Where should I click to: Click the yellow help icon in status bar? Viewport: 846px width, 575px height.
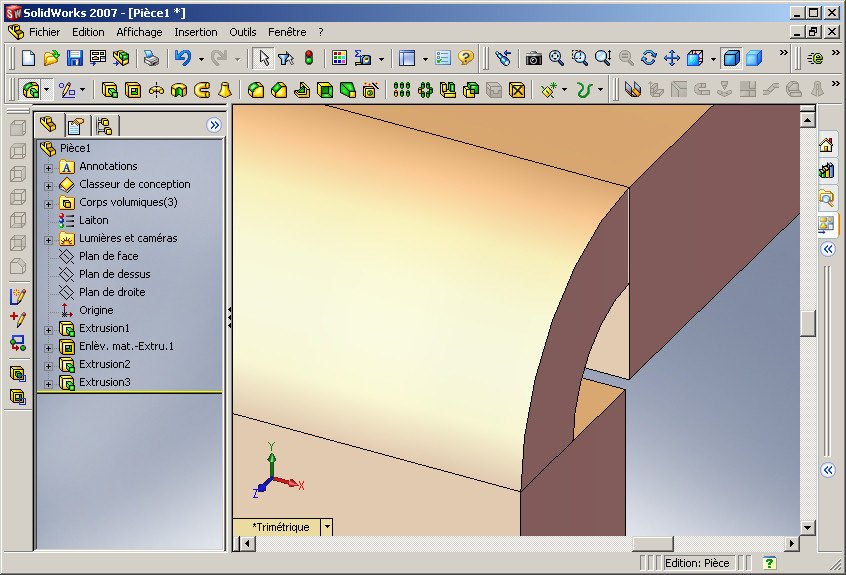[769, 563]
